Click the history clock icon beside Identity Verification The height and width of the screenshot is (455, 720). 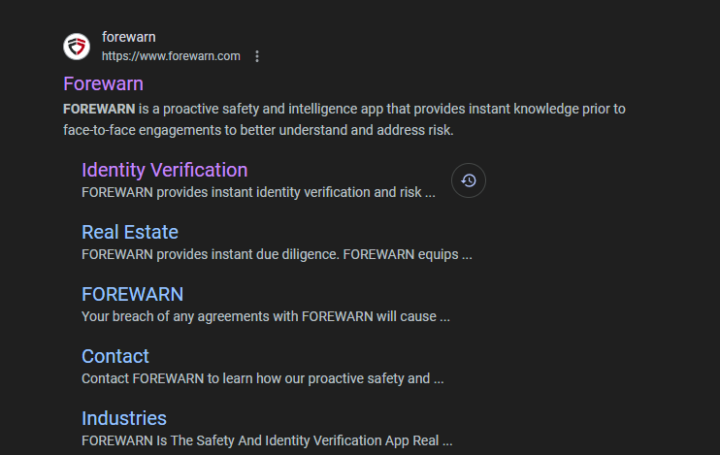click(x=468, y=181)
